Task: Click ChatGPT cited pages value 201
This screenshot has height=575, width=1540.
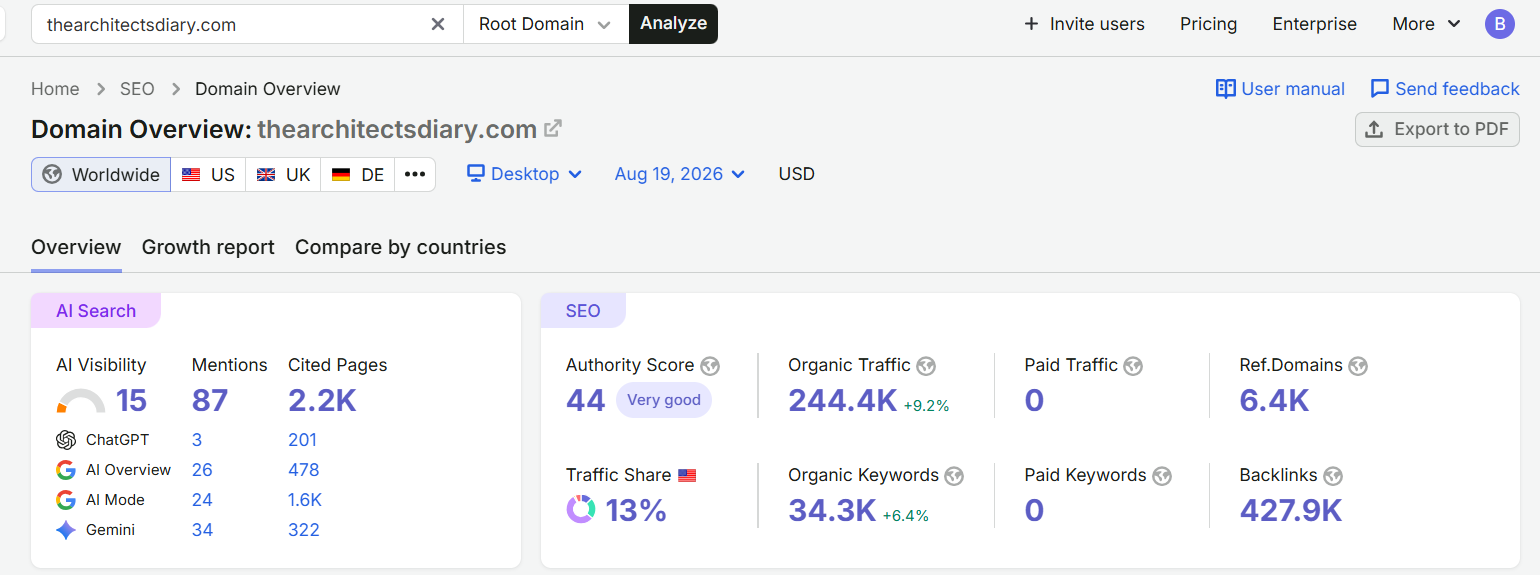Action: [303, 440]
